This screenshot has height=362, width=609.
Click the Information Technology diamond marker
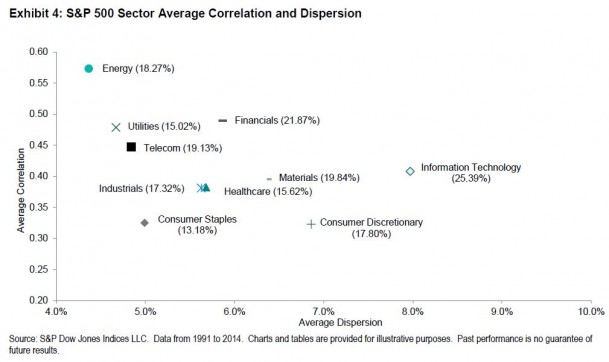tap(410, 171)
